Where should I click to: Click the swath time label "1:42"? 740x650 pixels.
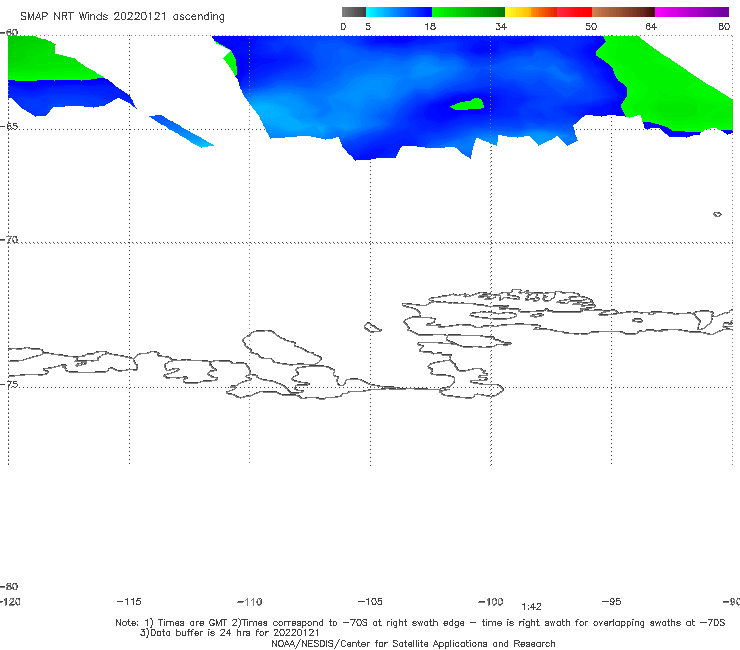[531, 607]
